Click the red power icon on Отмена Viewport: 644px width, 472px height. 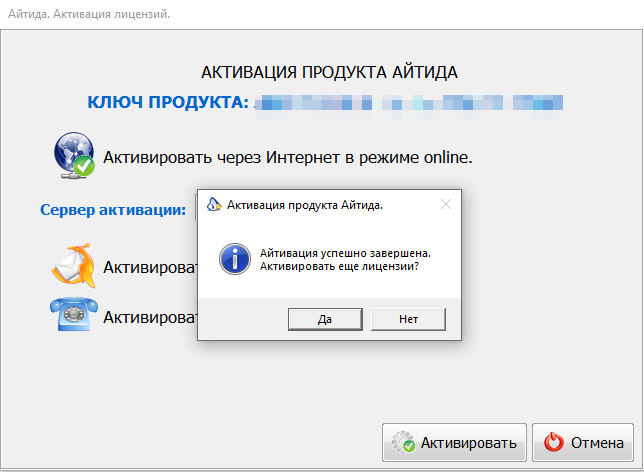[x=554, y=442]
